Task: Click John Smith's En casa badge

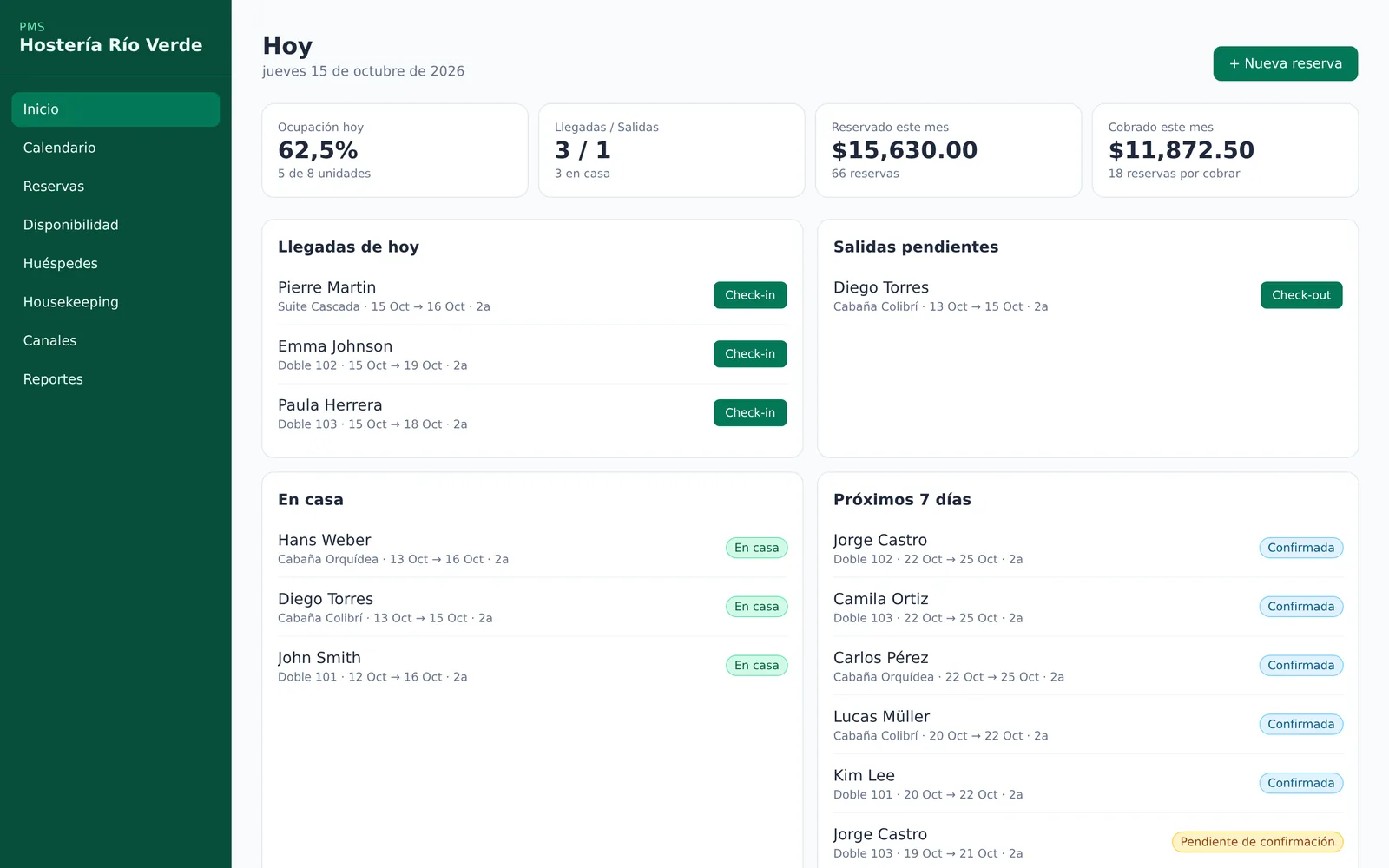Action: click(x=756, y=666)
